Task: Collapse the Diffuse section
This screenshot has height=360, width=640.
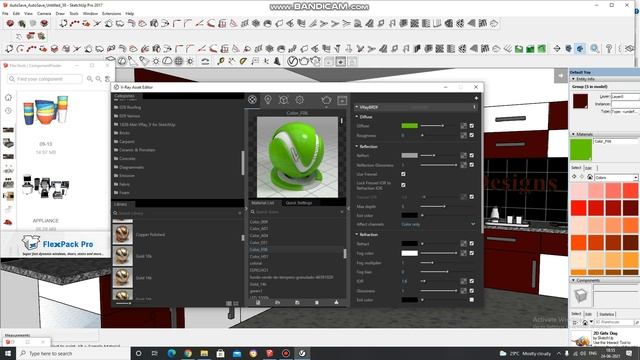Action: tap(357, 117)
